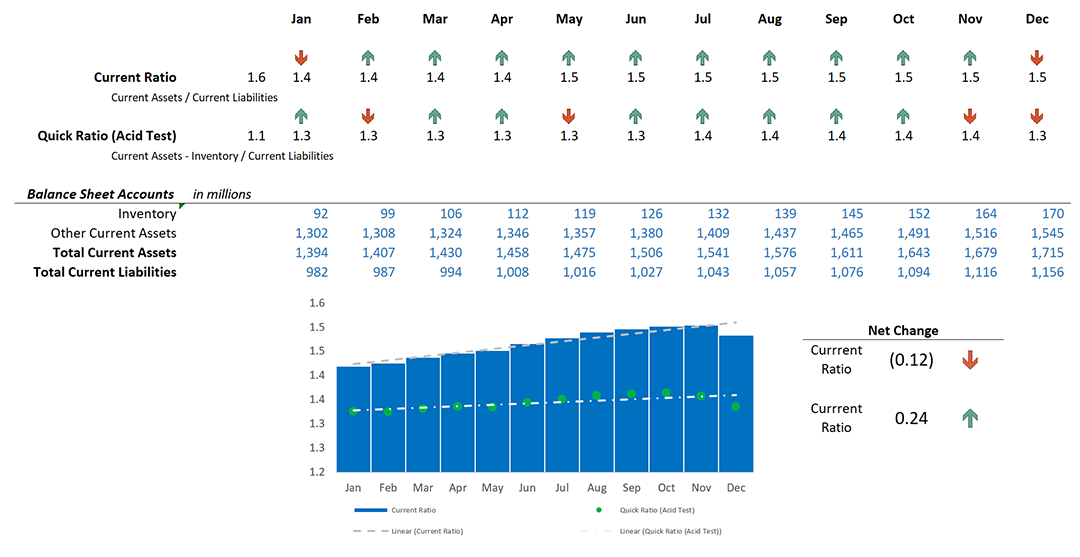1080x557 pixels.
Task: Click the Current Ratio up arrow for Sep
Action: (836, 58)
